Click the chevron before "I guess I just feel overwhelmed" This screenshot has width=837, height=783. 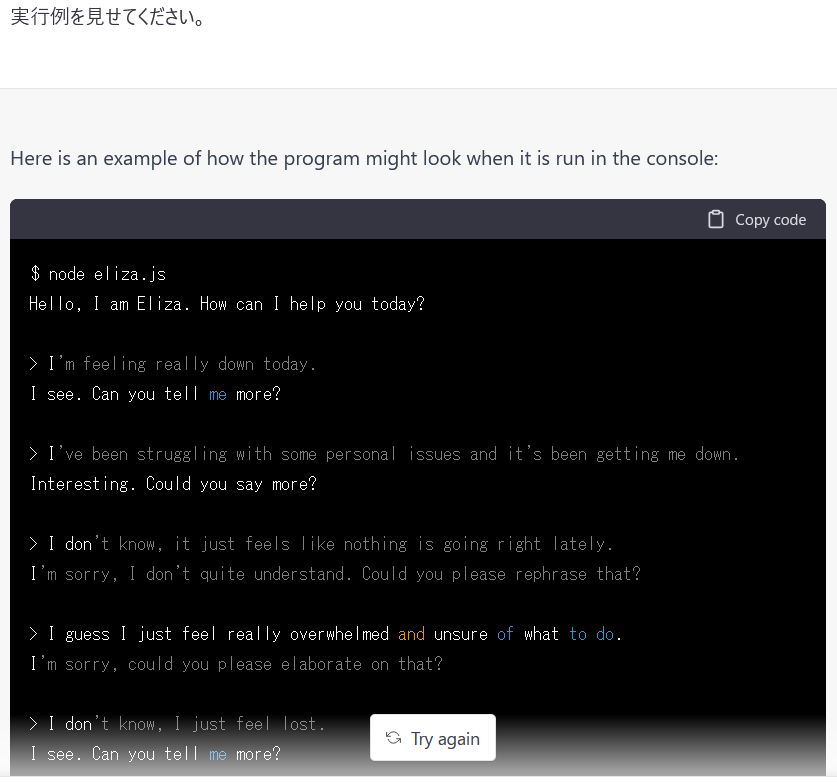pos(33,633)
